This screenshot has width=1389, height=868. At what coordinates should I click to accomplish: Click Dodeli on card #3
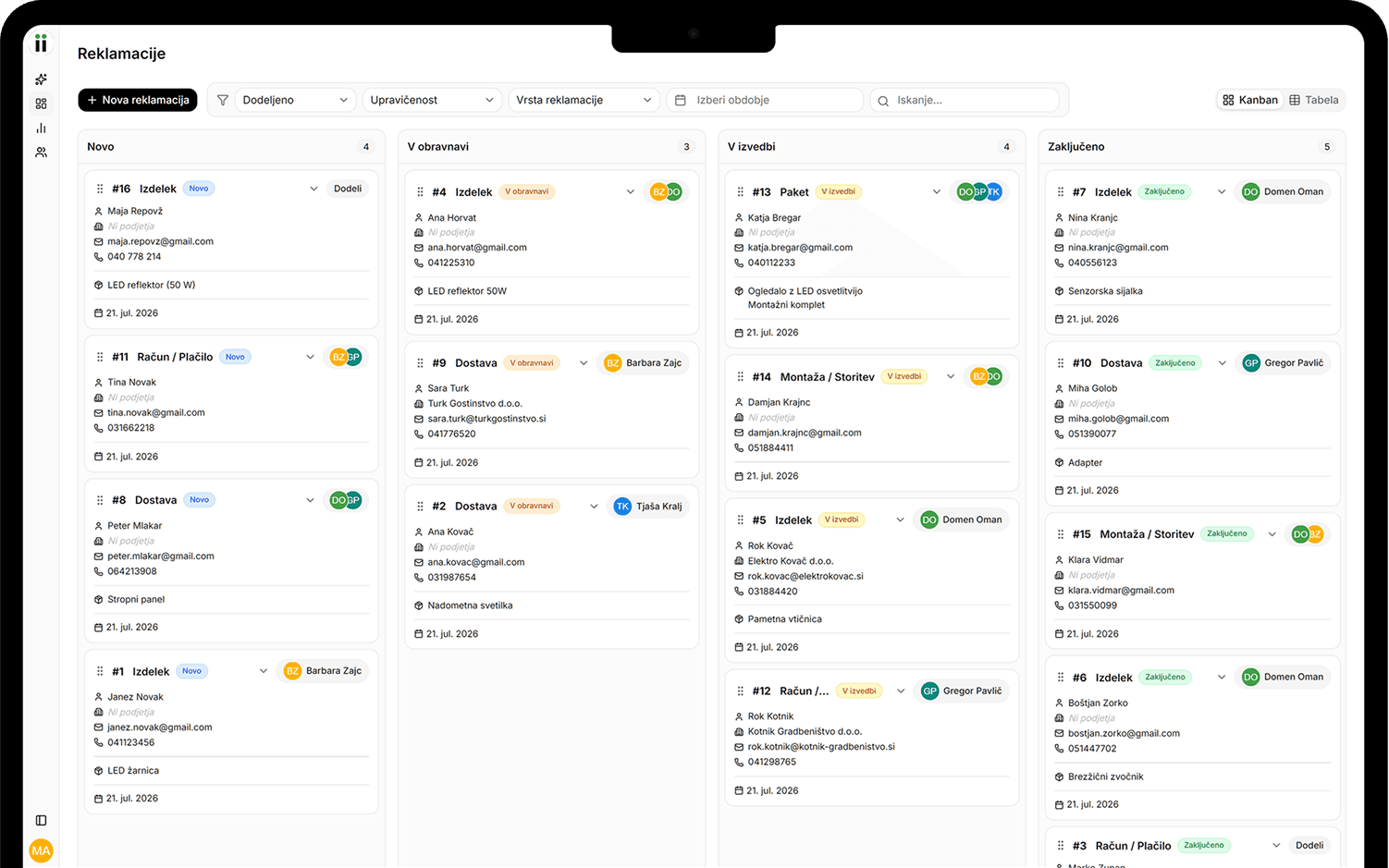(1309, 846)
